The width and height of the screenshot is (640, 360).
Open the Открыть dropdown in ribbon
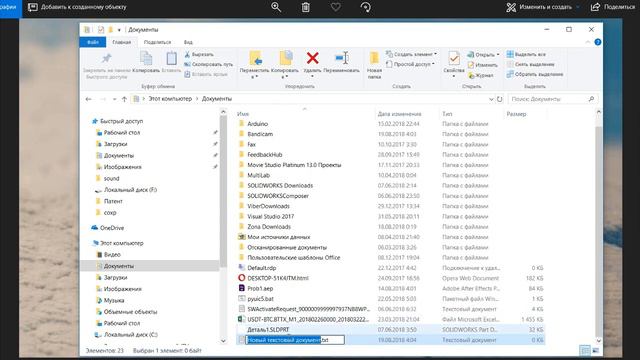click(x=483, y=54)
